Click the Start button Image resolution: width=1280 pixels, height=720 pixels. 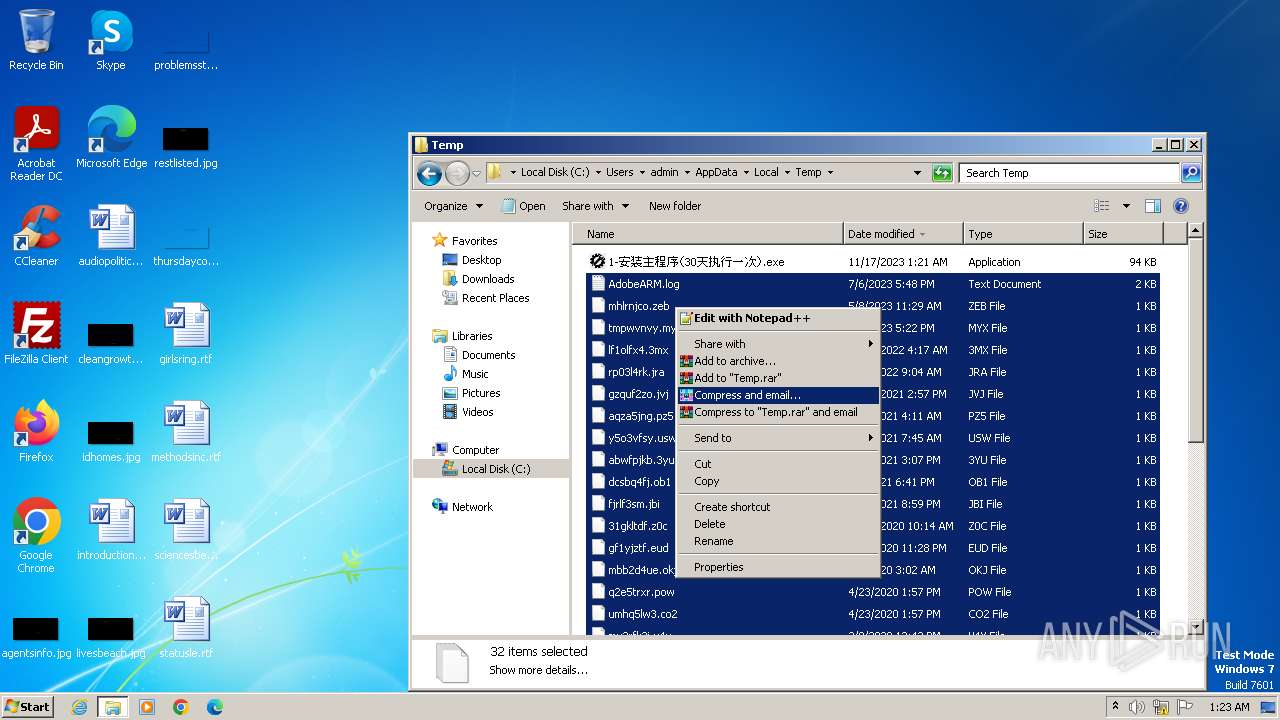(x=27, y=707)
